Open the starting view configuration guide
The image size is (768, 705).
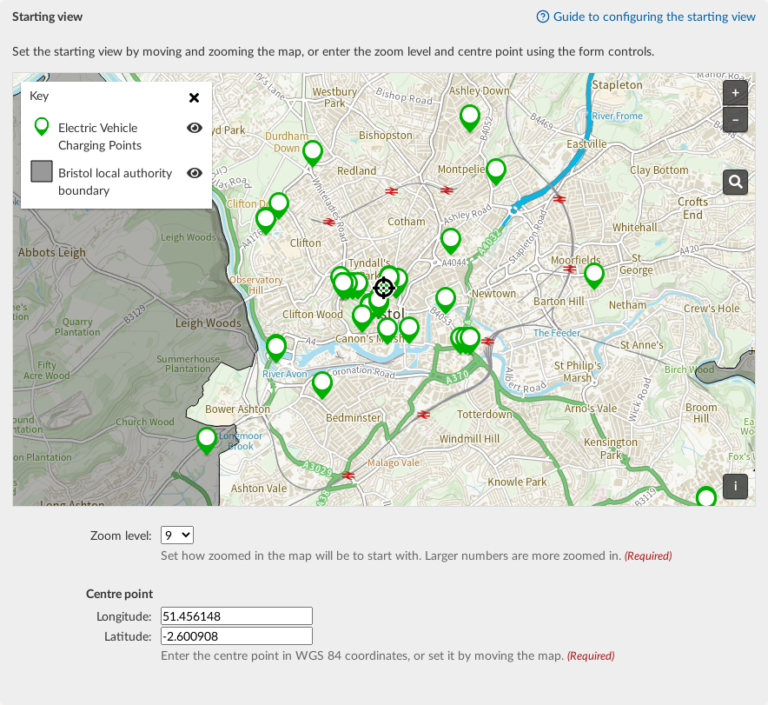pyautogui.click(x=646, y=17)
